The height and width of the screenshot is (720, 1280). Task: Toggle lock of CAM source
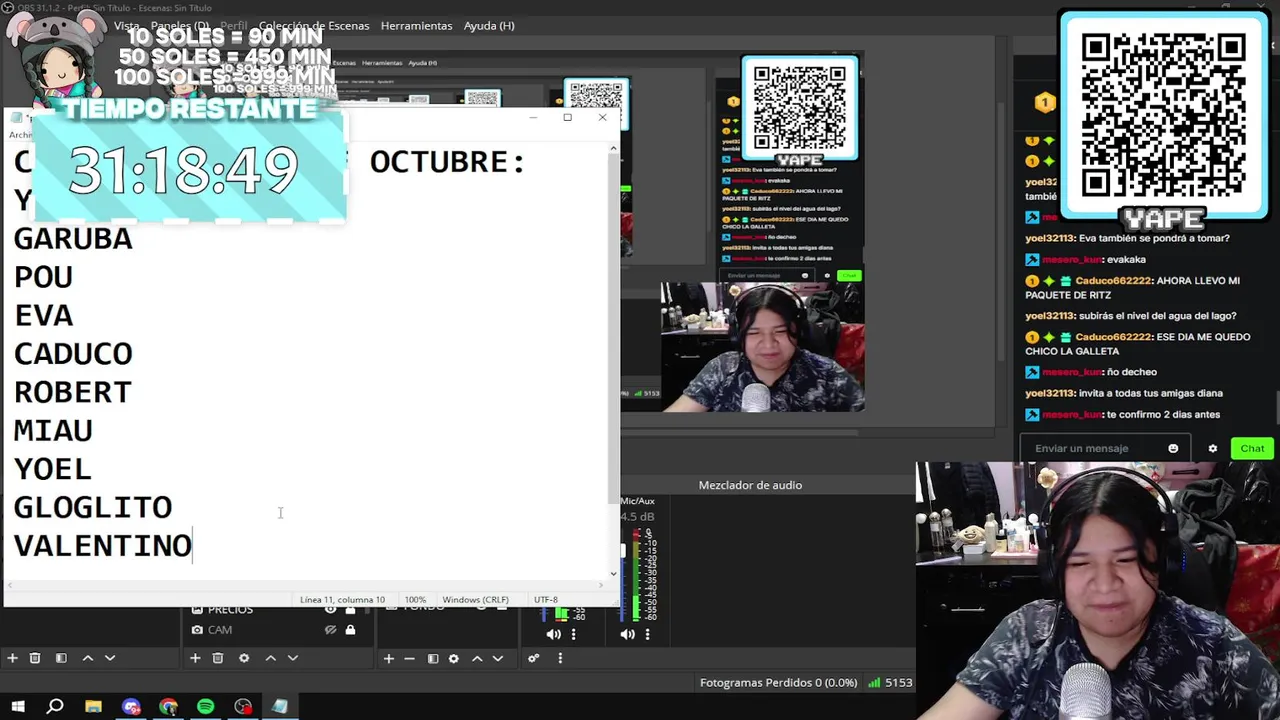click(x=350, y=630)
